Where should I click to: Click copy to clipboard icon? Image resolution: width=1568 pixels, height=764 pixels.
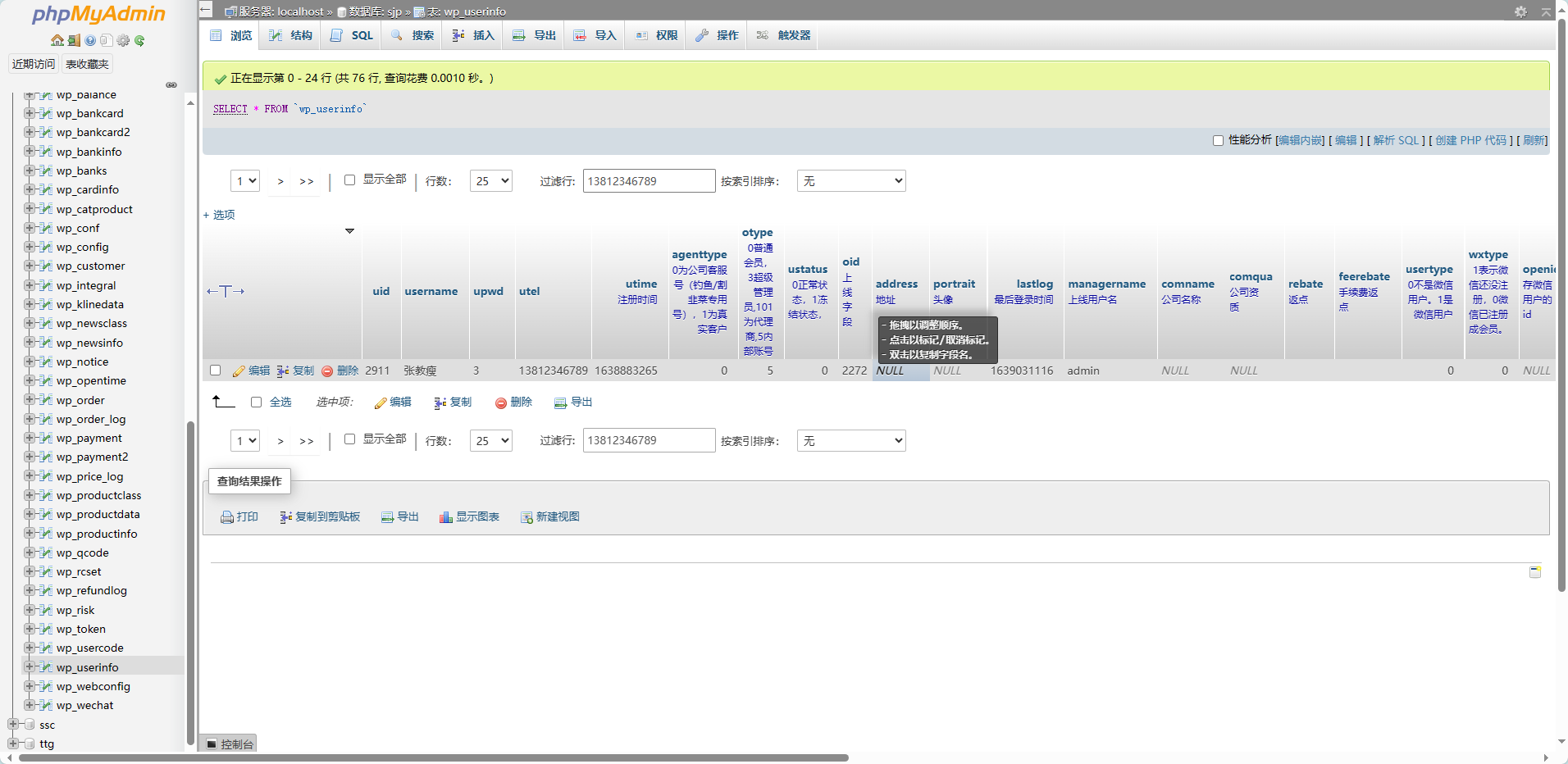285,517
